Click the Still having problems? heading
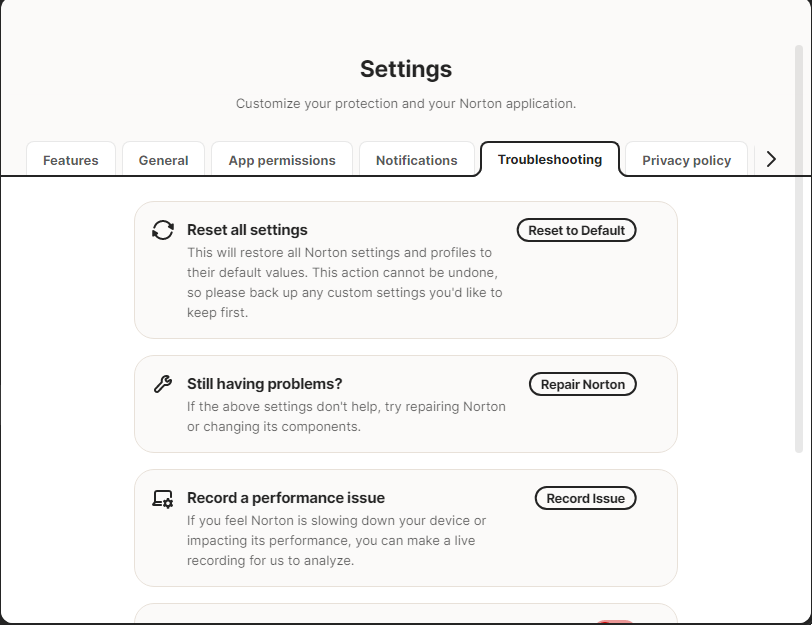Viewport: 812px width, 625px height. click(265, 384)
